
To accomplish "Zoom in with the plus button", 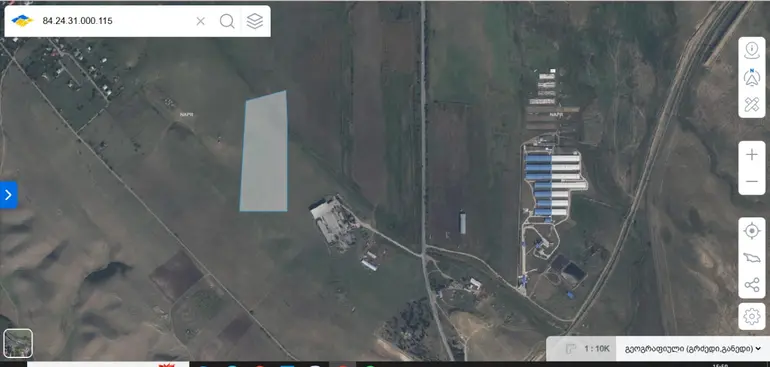I will tap(751, 155).
